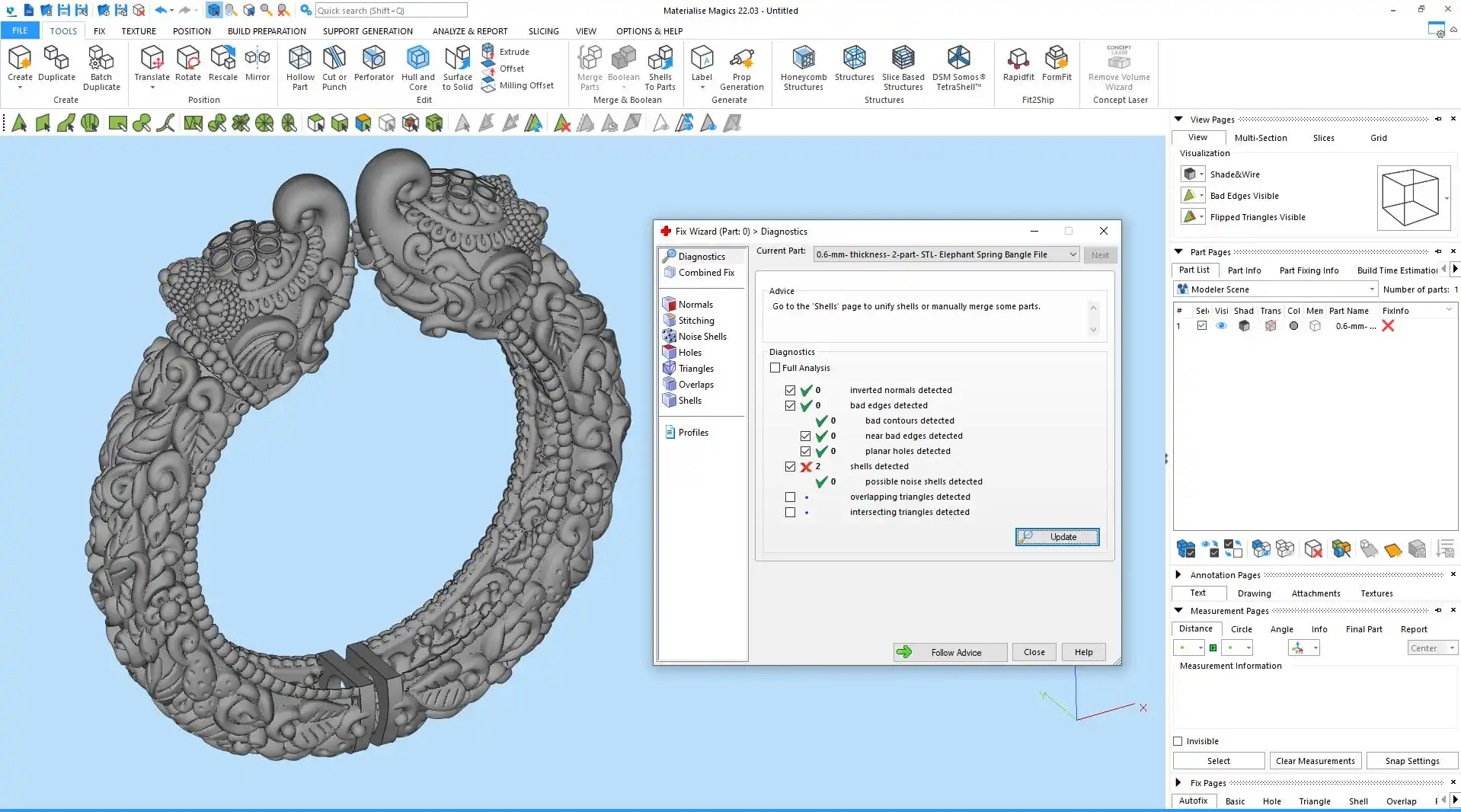This screenshot has width=1461, height=812.
Task: Click the Quick search input field
Action: coord(391,11)
